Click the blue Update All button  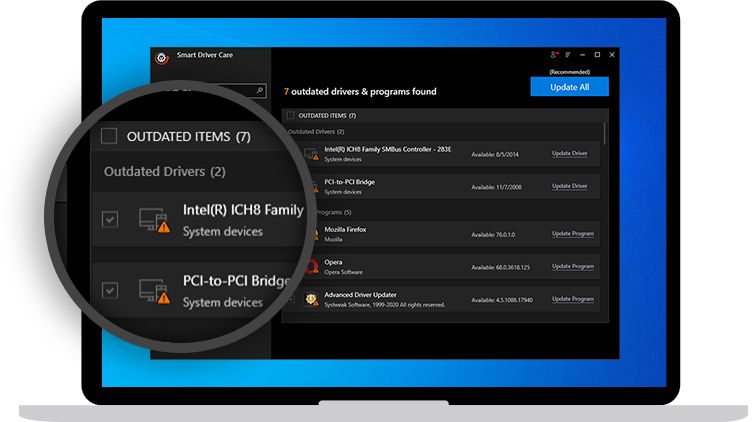point(570,87)
